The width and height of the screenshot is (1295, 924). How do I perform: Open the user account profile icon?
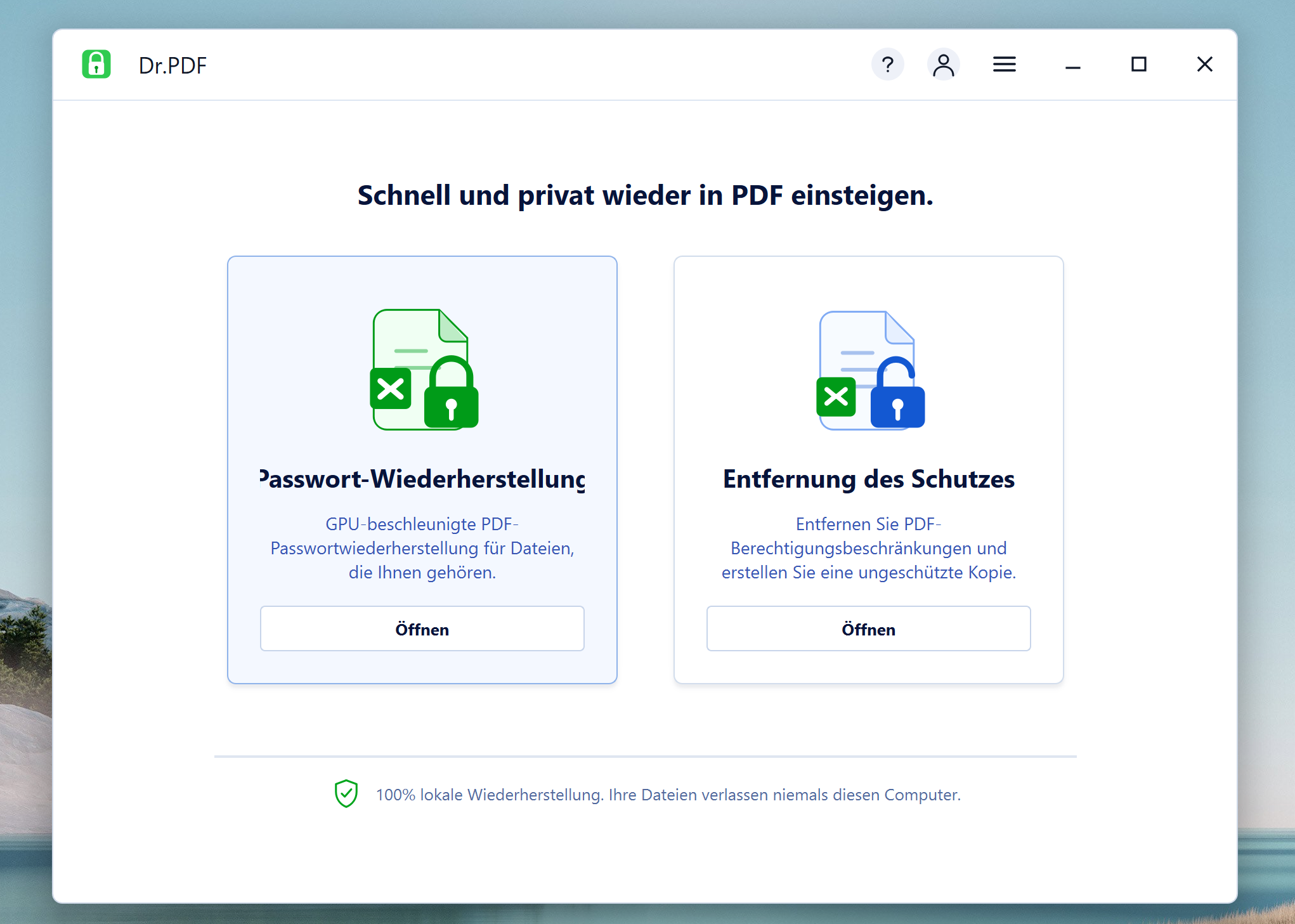coord(944,64)
